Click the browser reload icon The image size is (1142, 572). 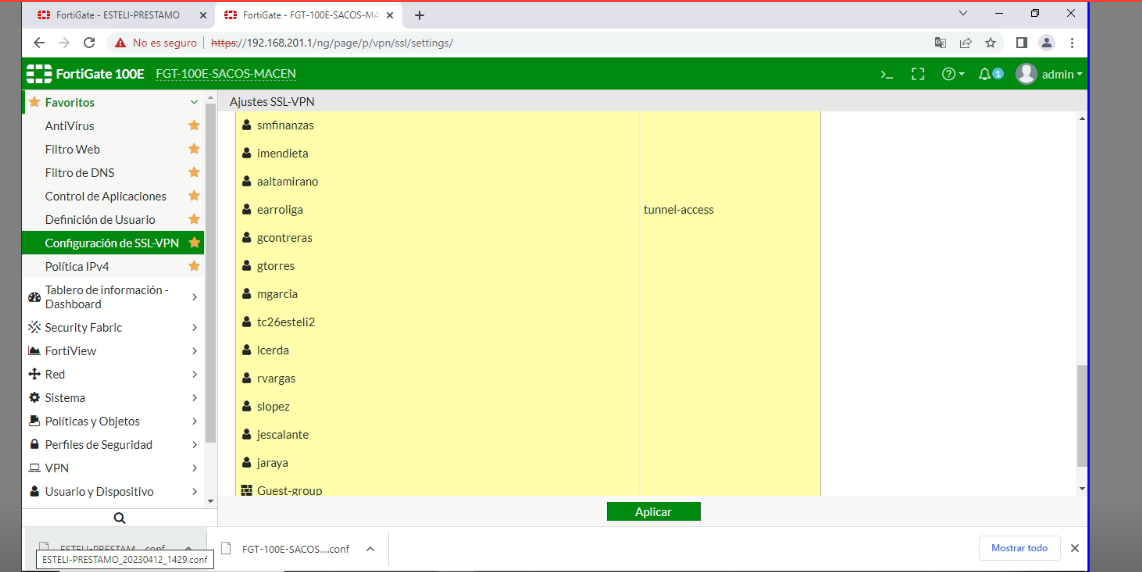pos(89,43)
